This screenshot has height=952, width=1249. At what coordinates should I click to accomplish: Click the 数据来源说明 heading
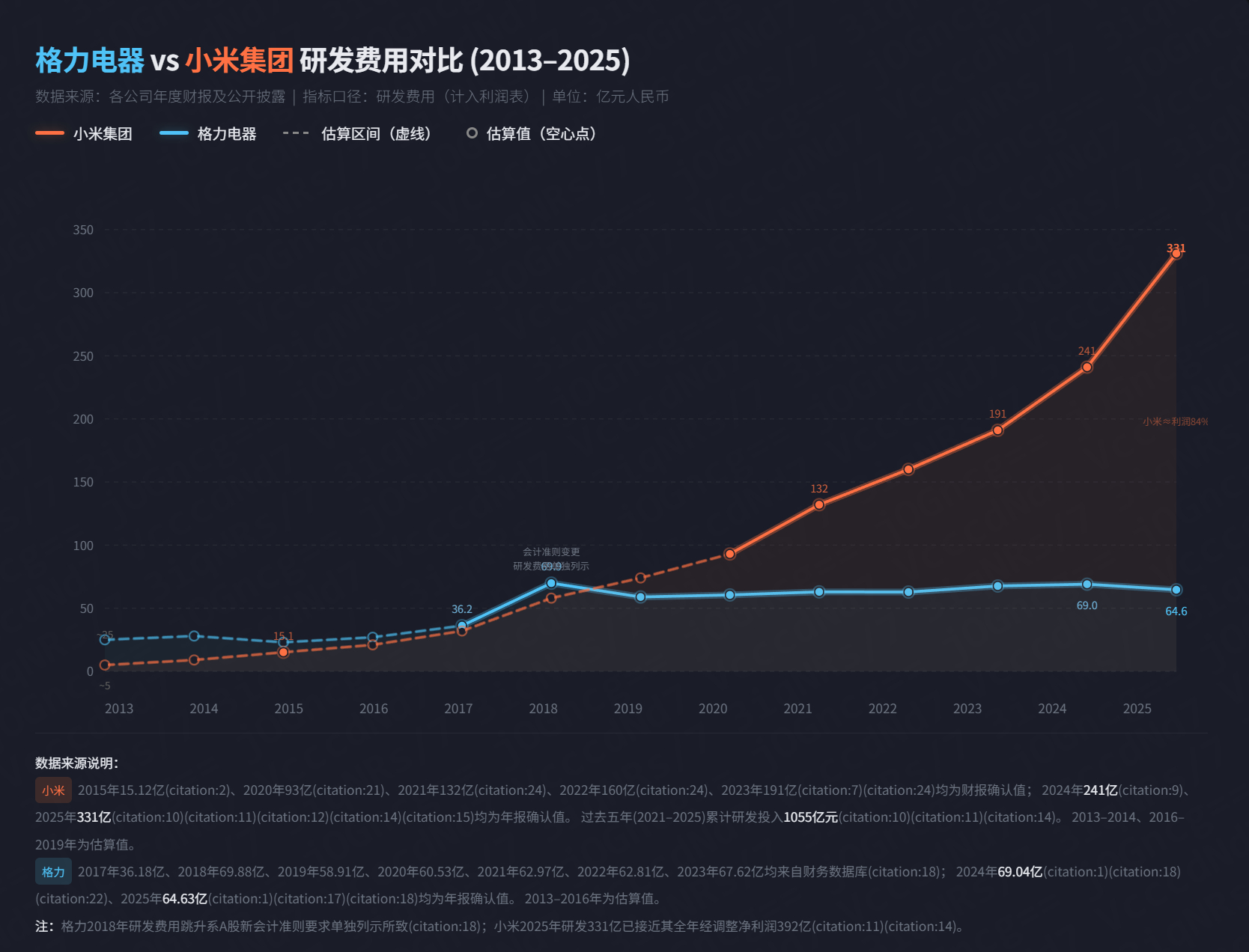pyautogui.click(x=76, y=763)
